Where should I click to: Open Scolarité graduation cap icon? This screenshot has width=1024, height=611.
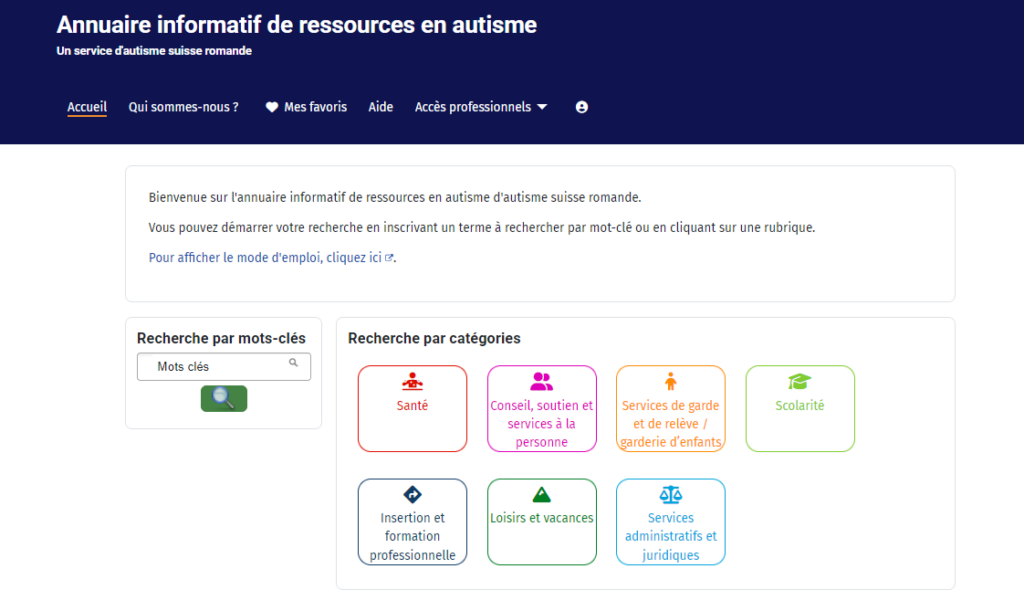pyautogui.click(x=799, y=382)
